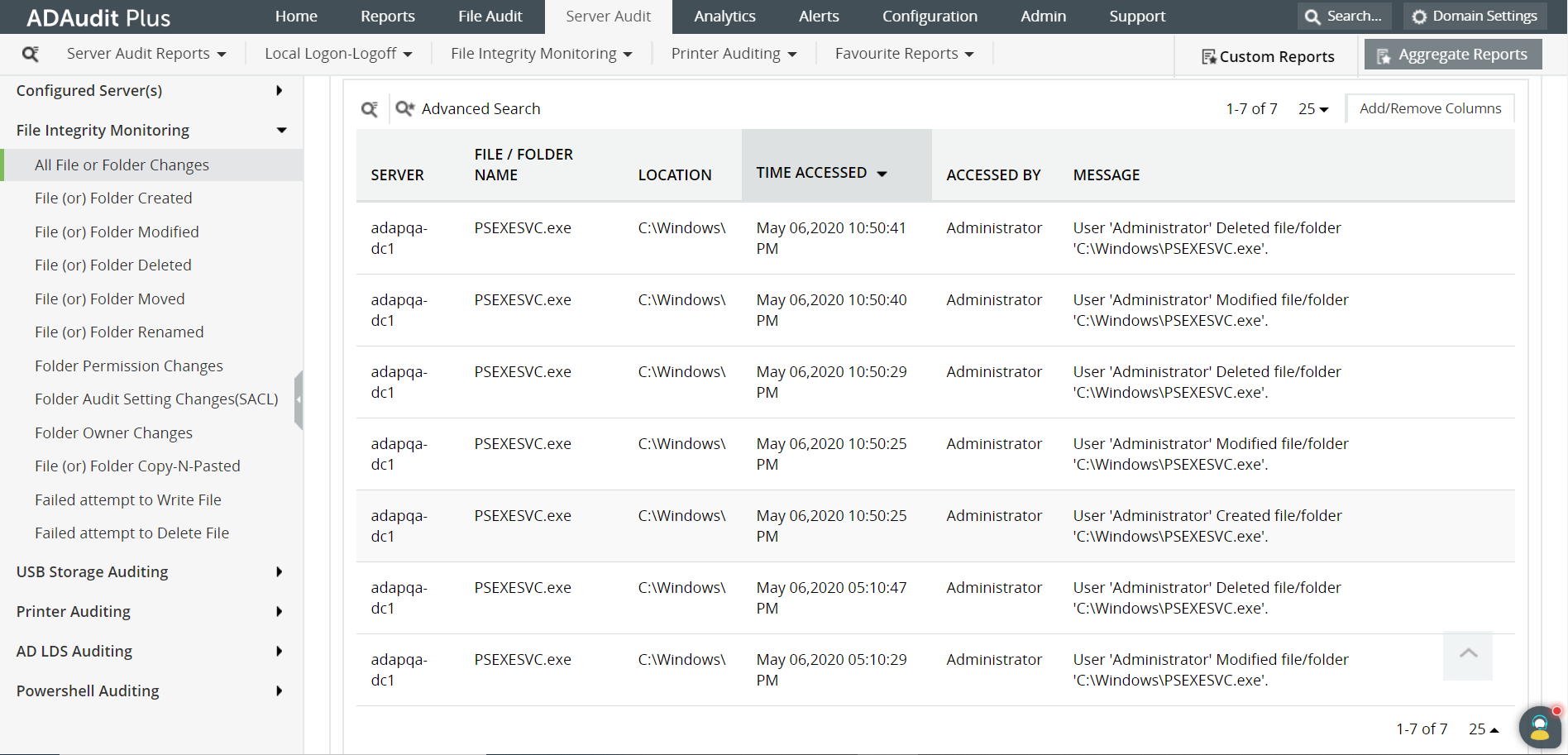Click the table quick search icon
Image resolution: width=1568 pixels, height=755 pixels.
[x=370, y=109]
